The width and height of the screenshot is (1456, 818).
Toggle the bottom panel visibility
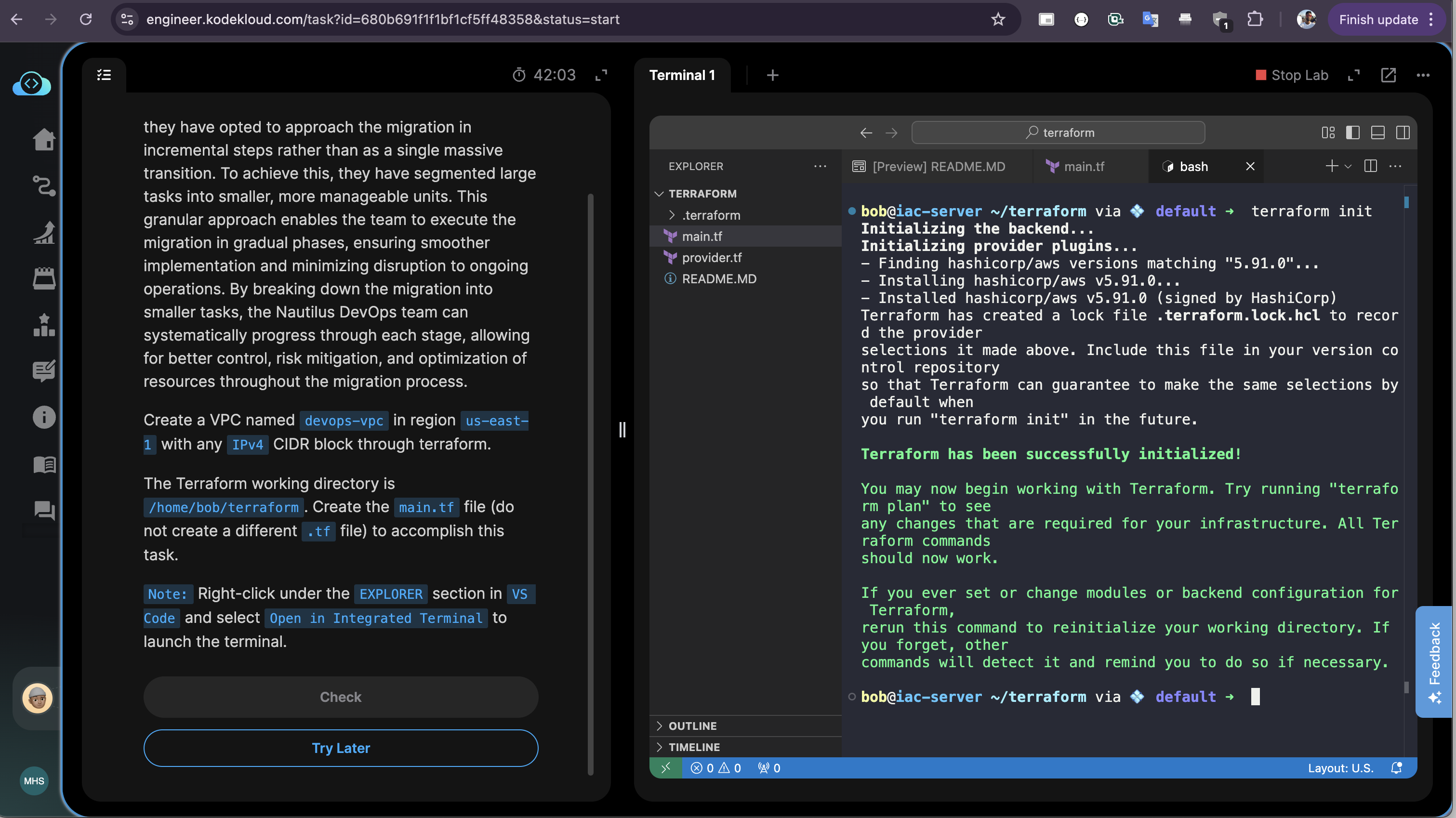tap(1377, 132)
